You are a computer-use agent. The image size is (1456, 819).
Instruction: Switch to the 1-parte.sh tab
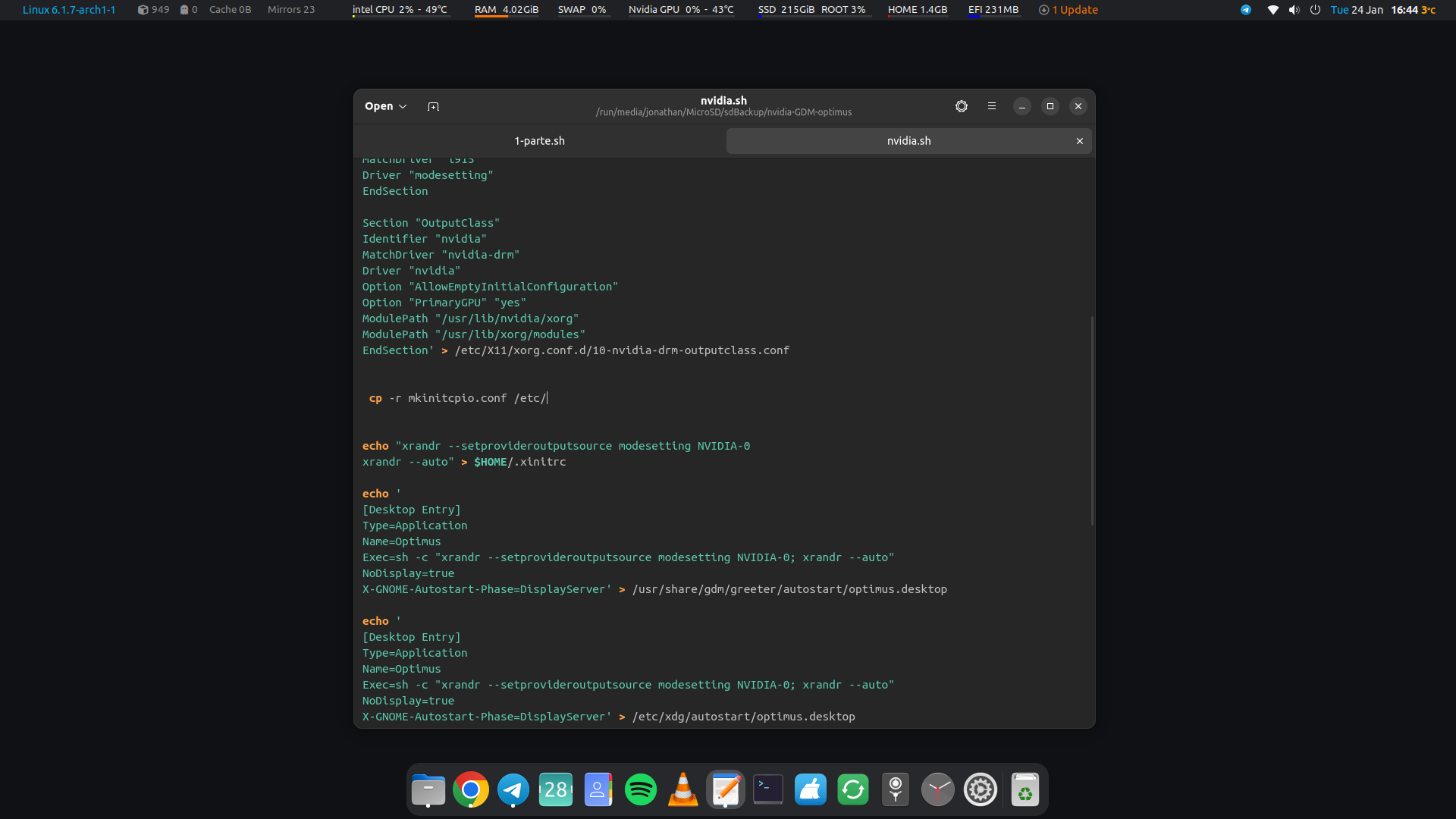coord(539,140)
